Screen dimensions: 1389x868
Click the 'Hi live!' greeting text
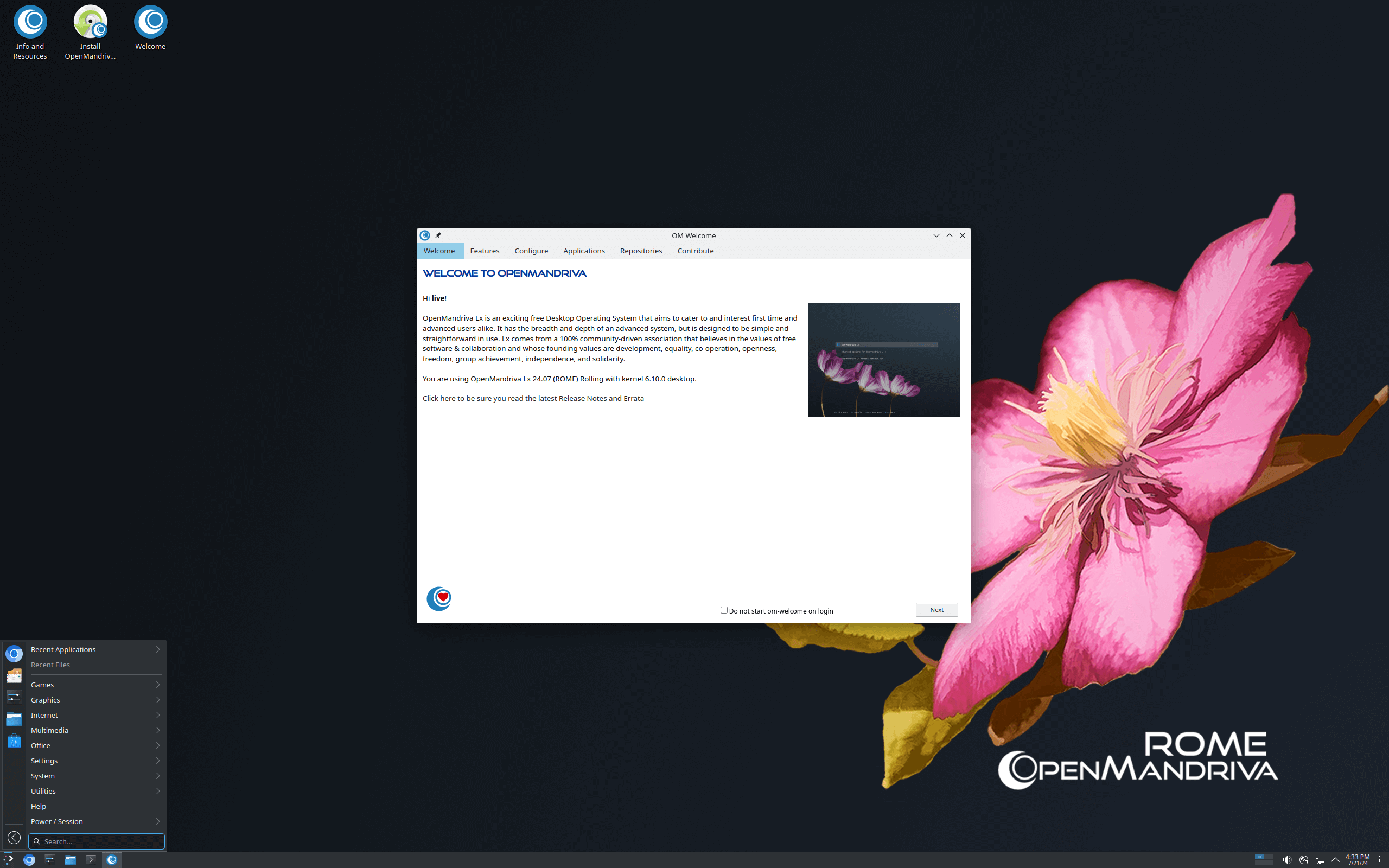435,298
